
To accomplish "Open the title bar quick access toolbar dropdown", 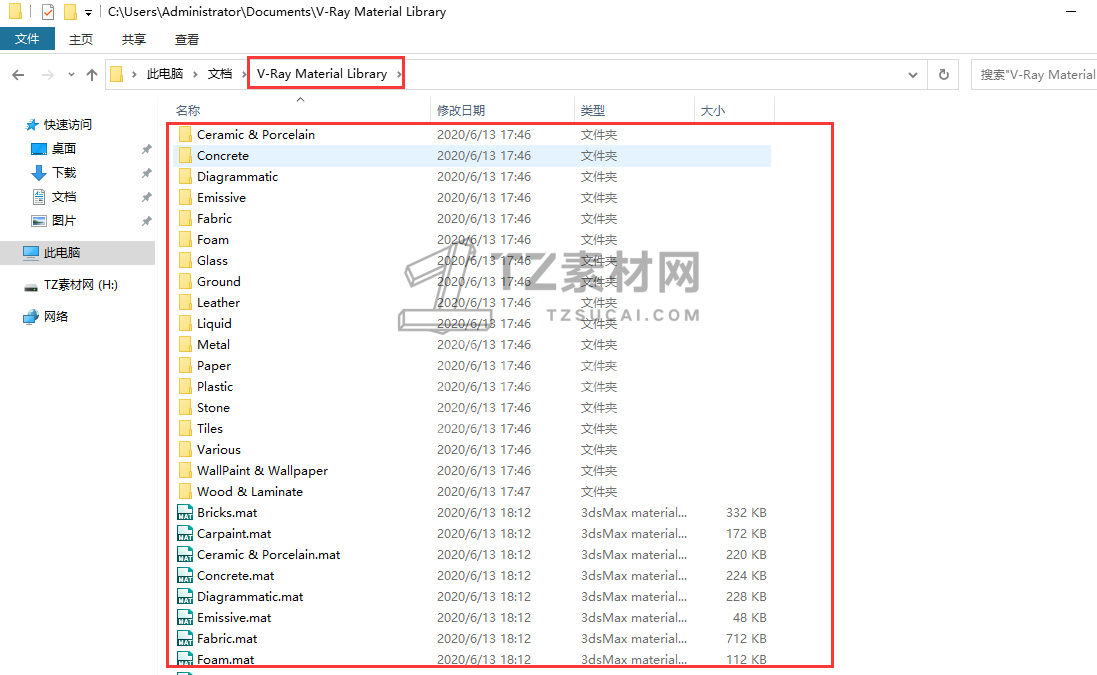I will click(88, 13).
